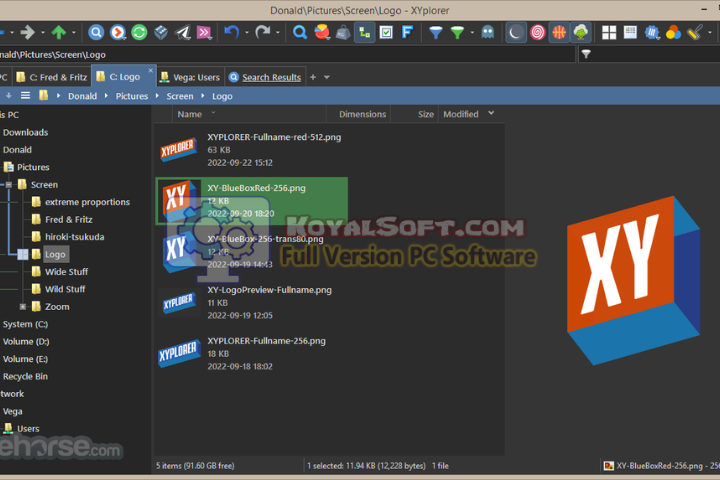Add a new tab with plus button
720x480 pixels.
coord(313,77)
